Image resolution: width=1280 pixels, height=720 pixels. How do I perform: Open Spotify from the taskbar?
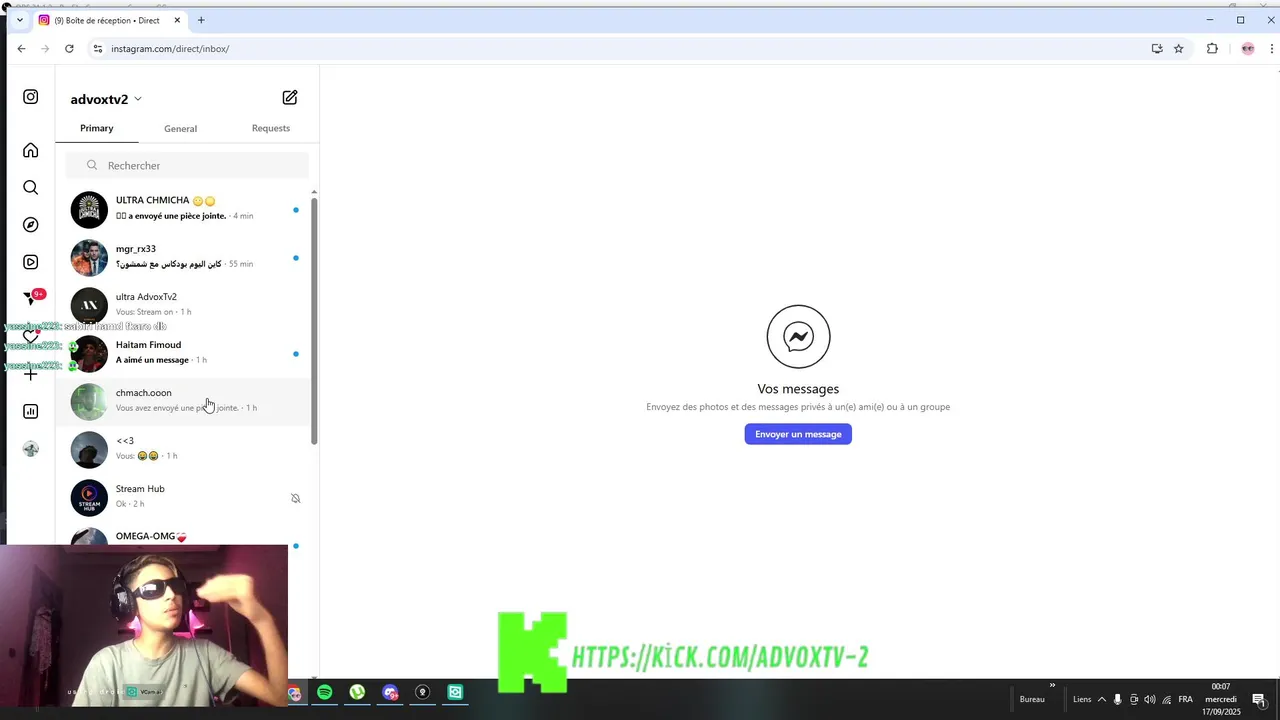click(325, 692)
